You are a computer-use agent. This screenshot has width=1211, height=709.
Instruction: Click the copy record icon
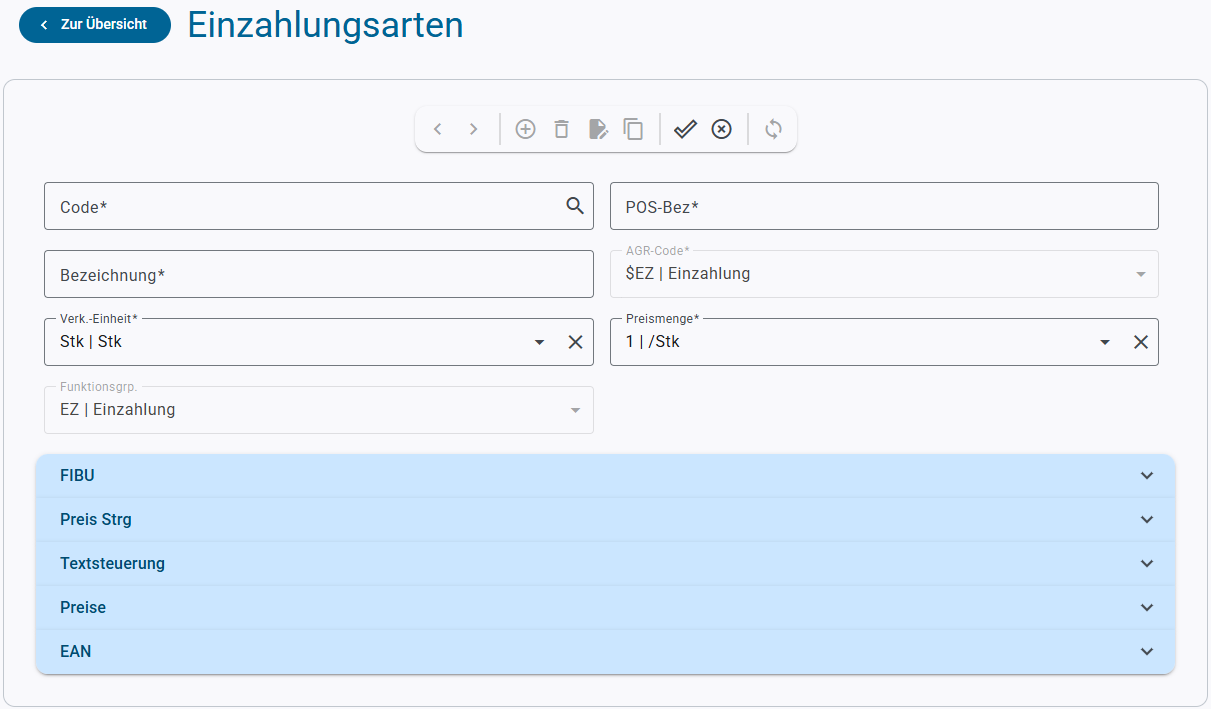pyautogui.click(x=633, y=129)
